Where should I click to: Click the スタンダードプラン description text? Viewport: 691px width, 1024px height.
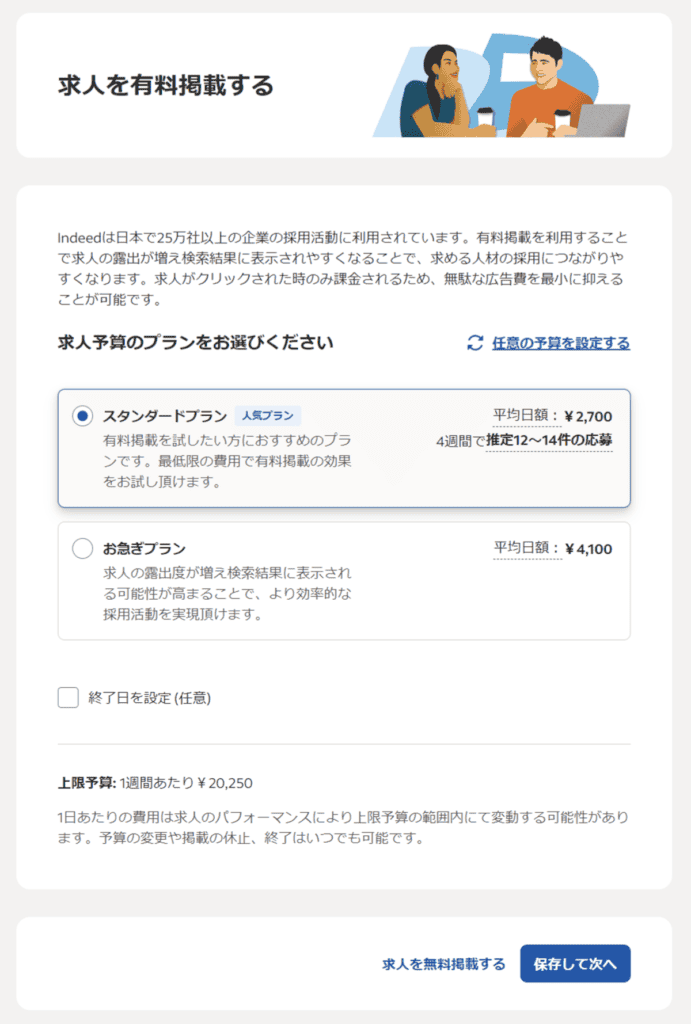tap(227, 461)
